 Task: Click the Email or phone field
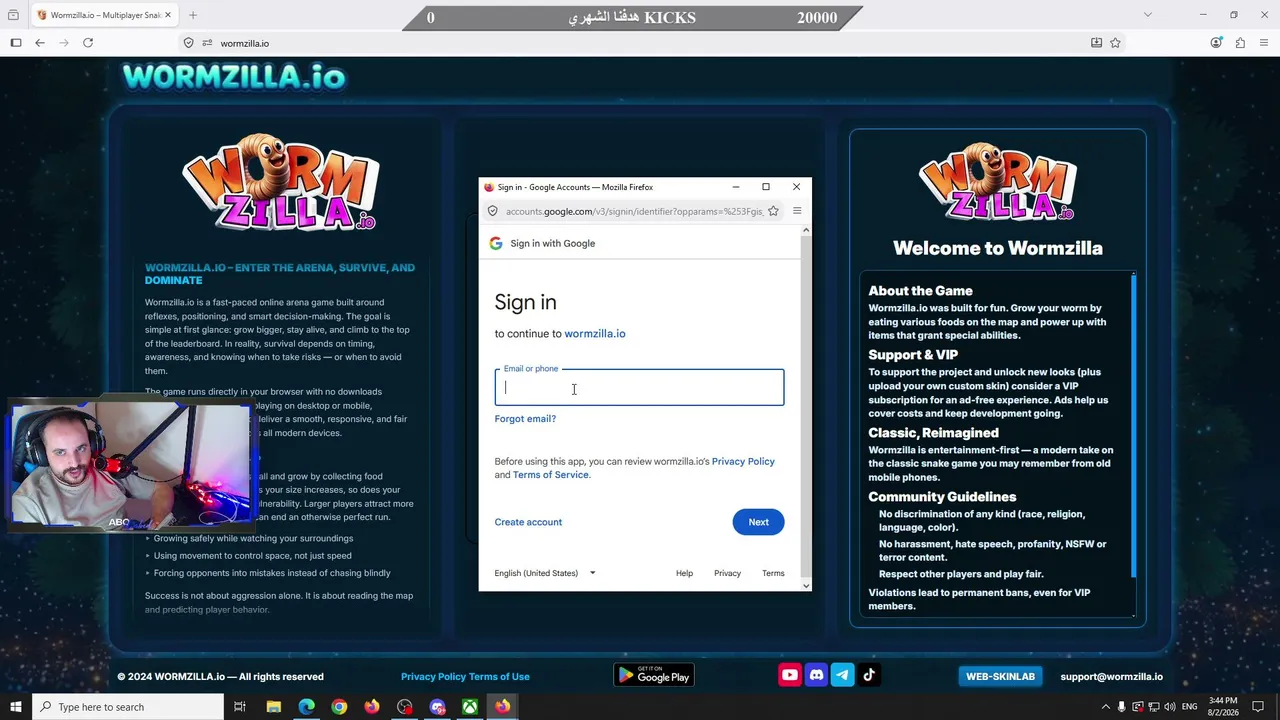click(x=639, y=388)
